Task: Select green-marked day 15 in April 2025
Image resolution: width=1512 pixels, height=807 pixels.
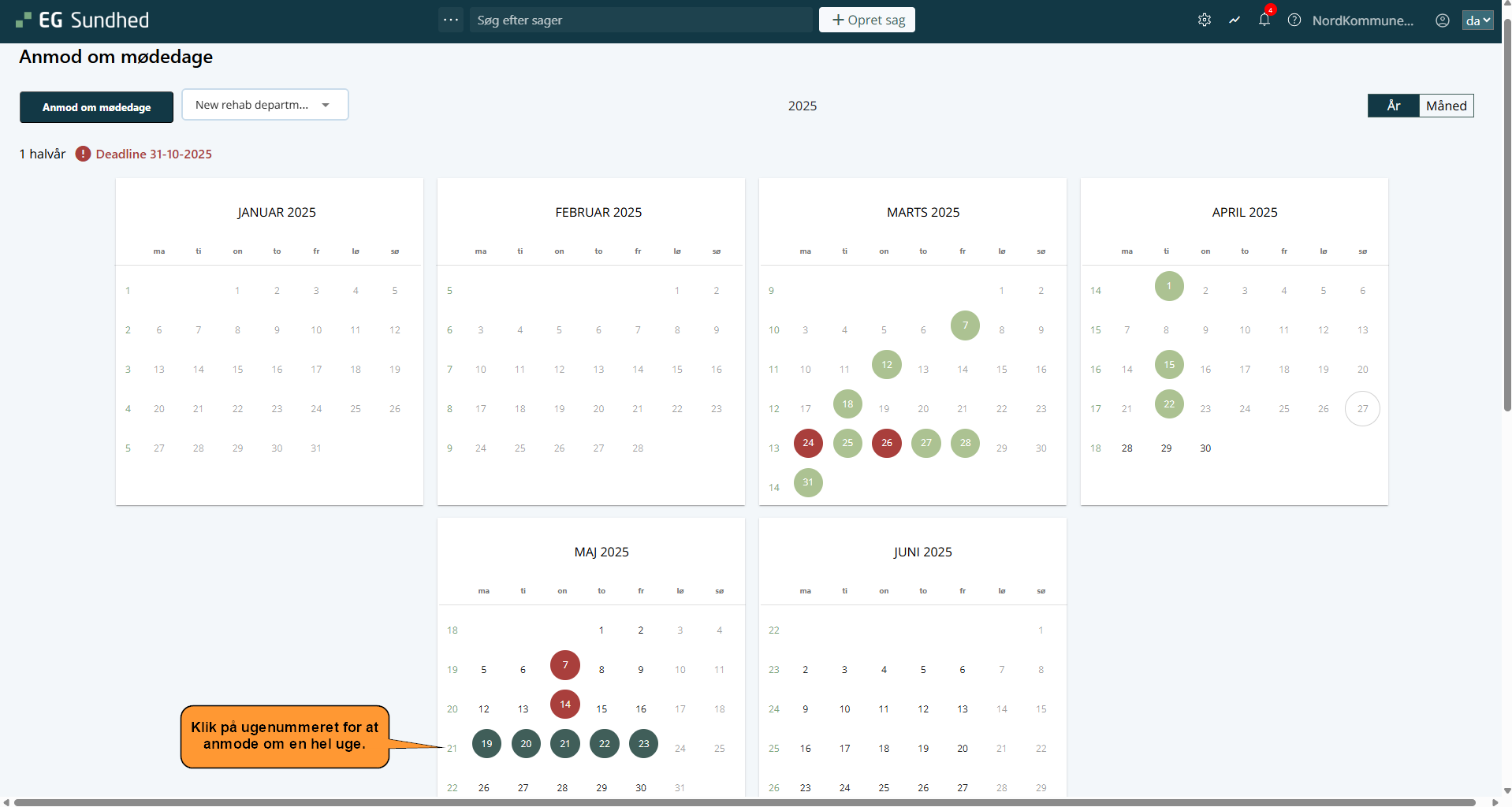Action: [1169, 365]
